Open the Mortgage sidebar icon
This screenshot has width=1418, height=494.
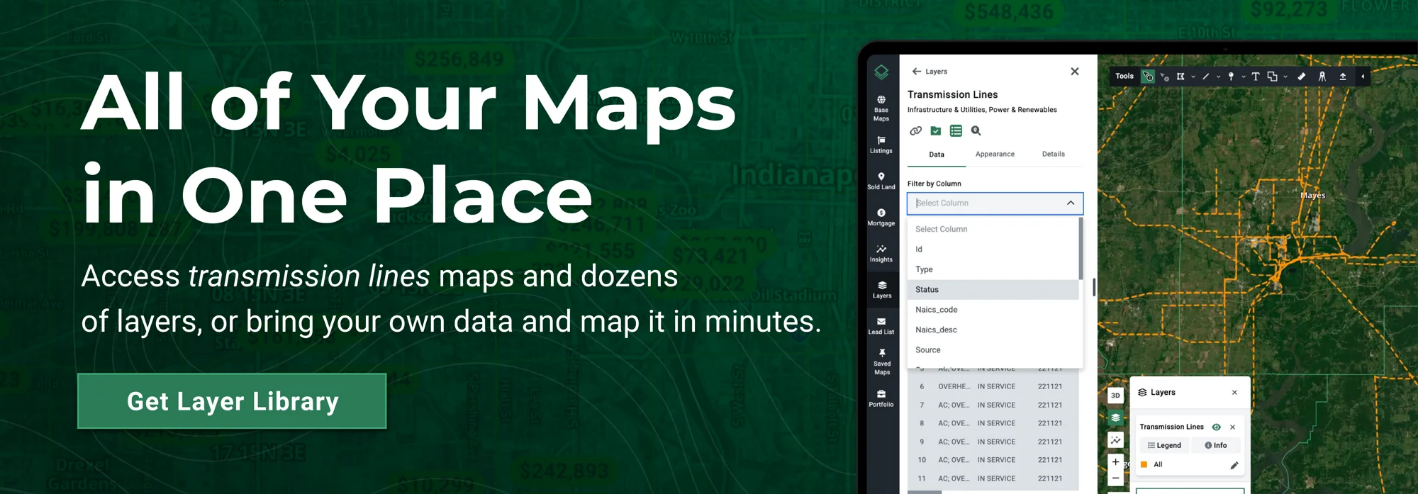point(881,216)
